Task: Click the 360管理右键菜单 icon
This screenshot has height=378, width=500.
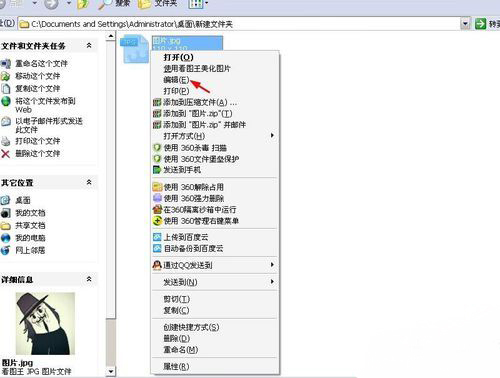Action: click(x=157, y=221)
